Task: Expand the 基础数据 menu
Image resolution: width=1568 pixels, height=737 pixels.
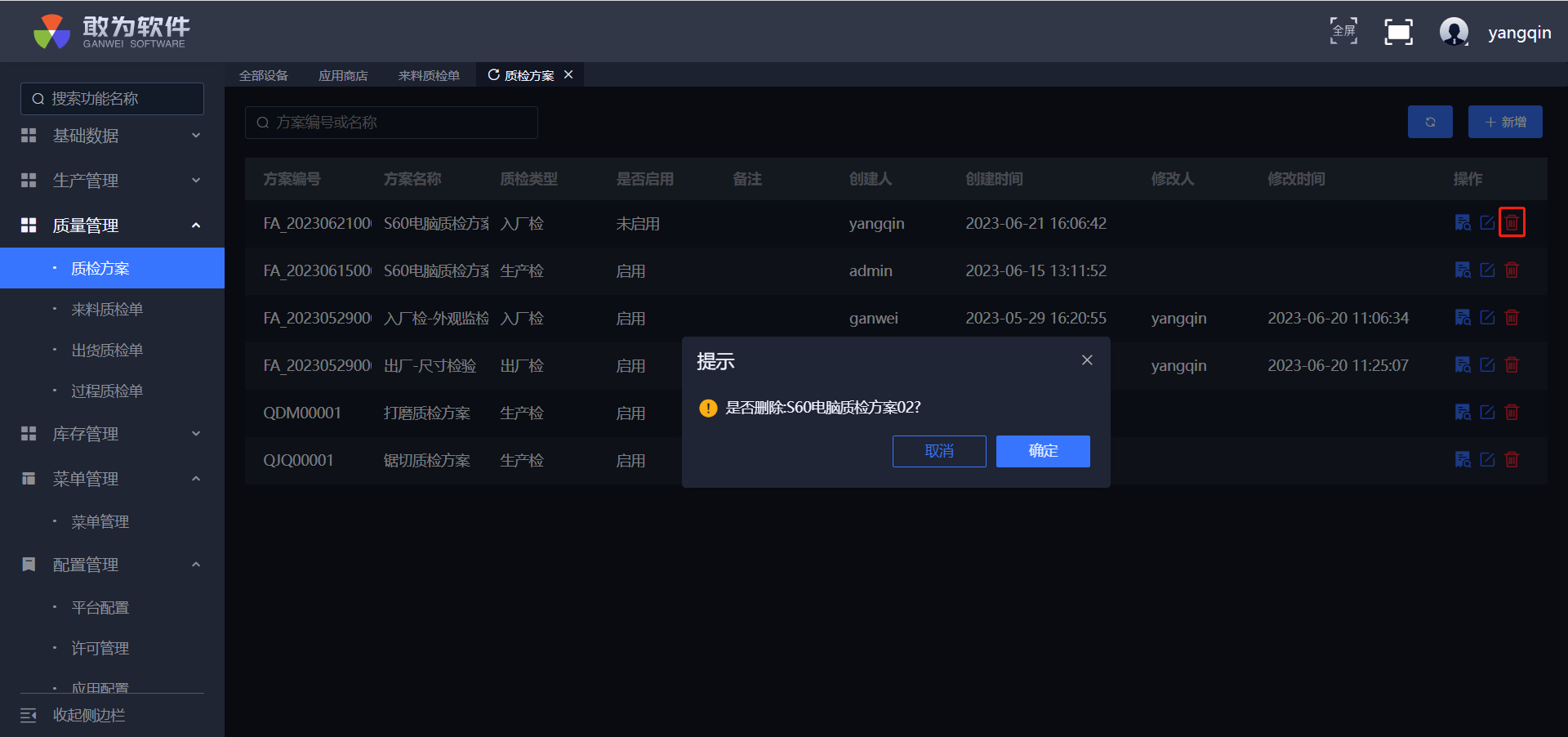Action: tap(112, 136)
